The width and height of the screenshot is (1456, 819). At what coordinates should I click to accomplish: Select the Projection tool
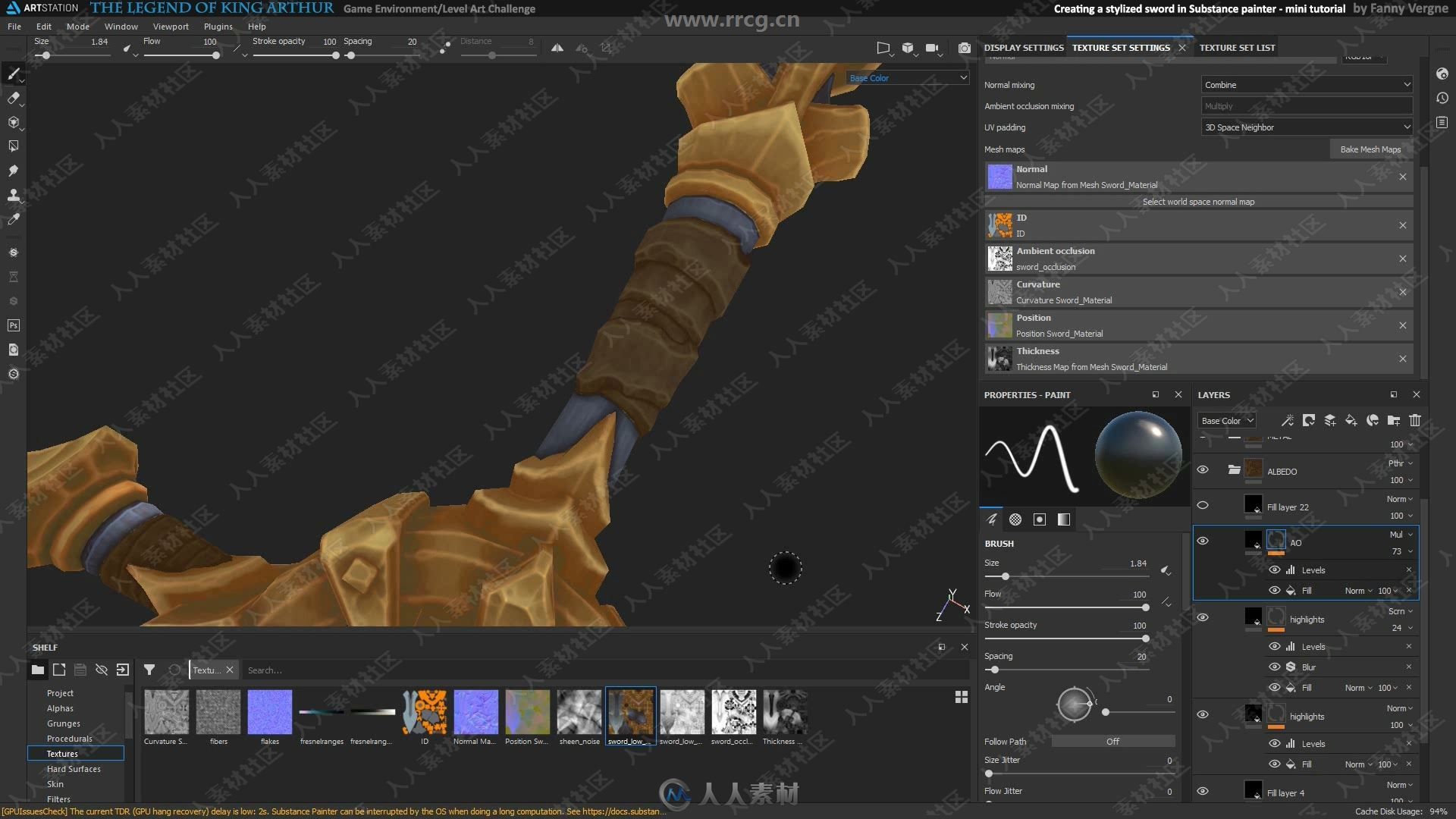13,122
